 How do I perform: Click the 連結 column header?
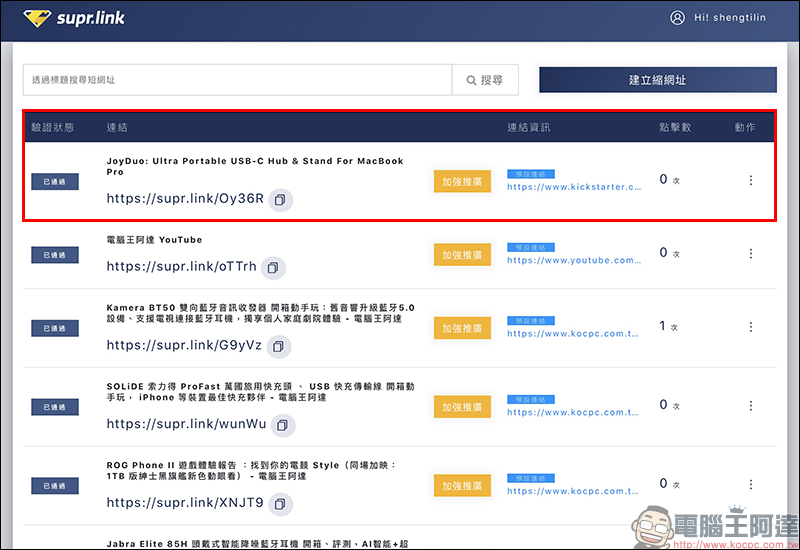[117, 128]
